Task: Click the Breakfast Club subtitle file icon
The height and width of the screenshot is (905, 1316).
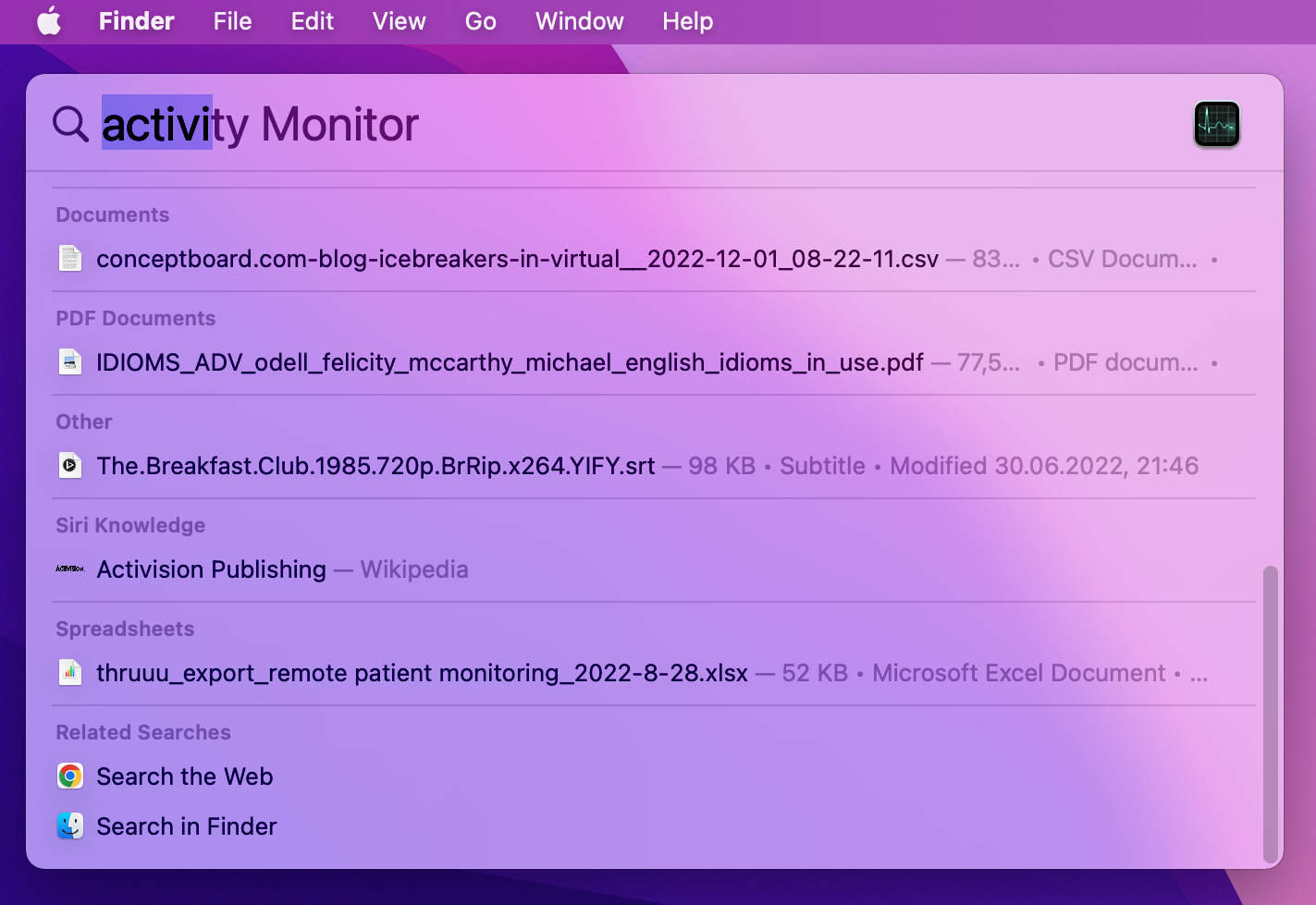Action: click(70, 466)
